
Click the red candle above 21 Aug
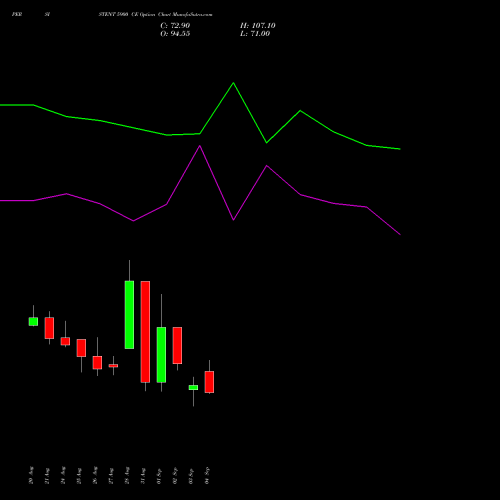(x=49, y=328)
